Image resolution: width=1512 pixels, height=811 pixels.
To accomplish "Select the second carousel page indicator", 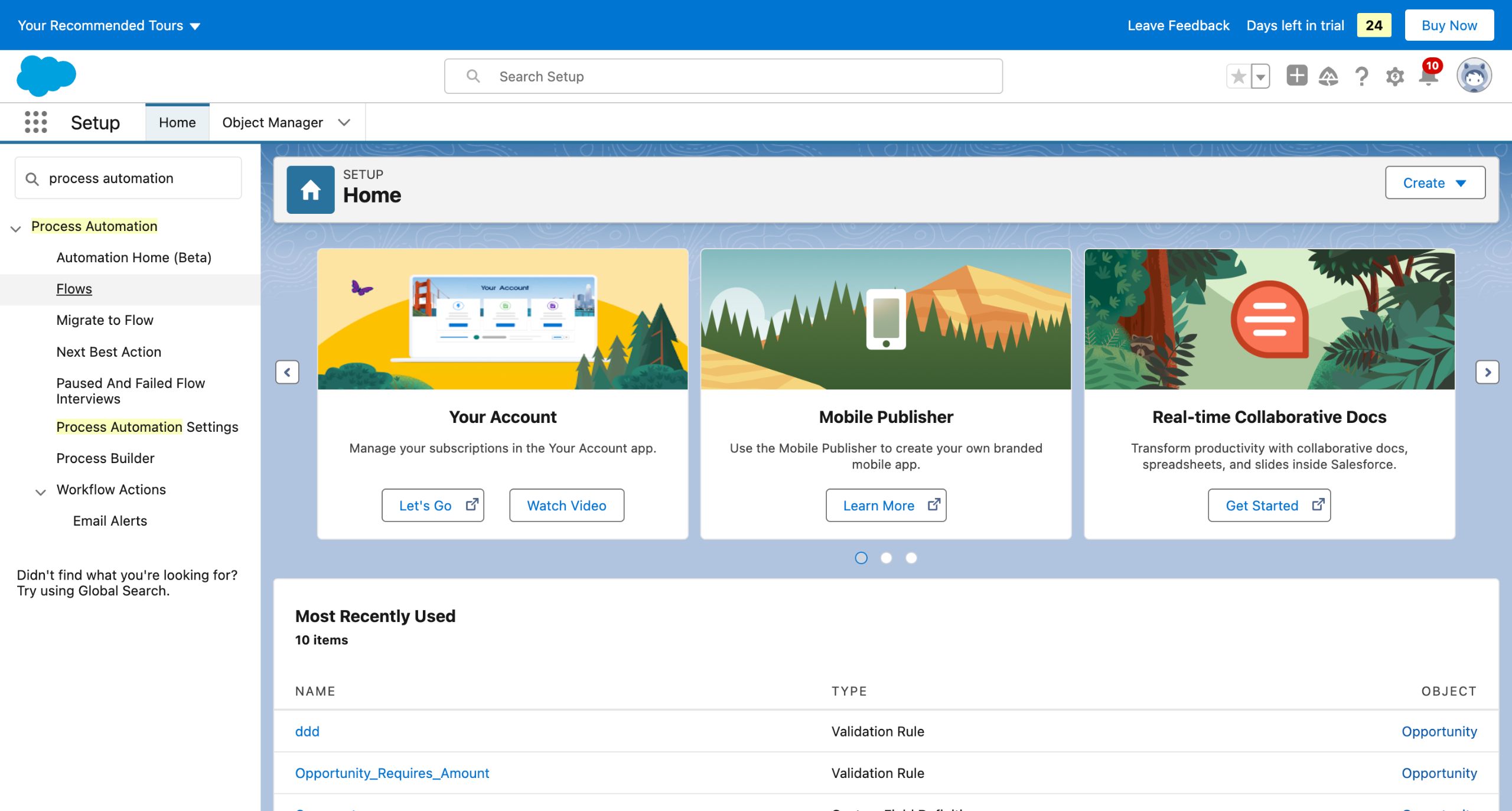I will (886, 558).
